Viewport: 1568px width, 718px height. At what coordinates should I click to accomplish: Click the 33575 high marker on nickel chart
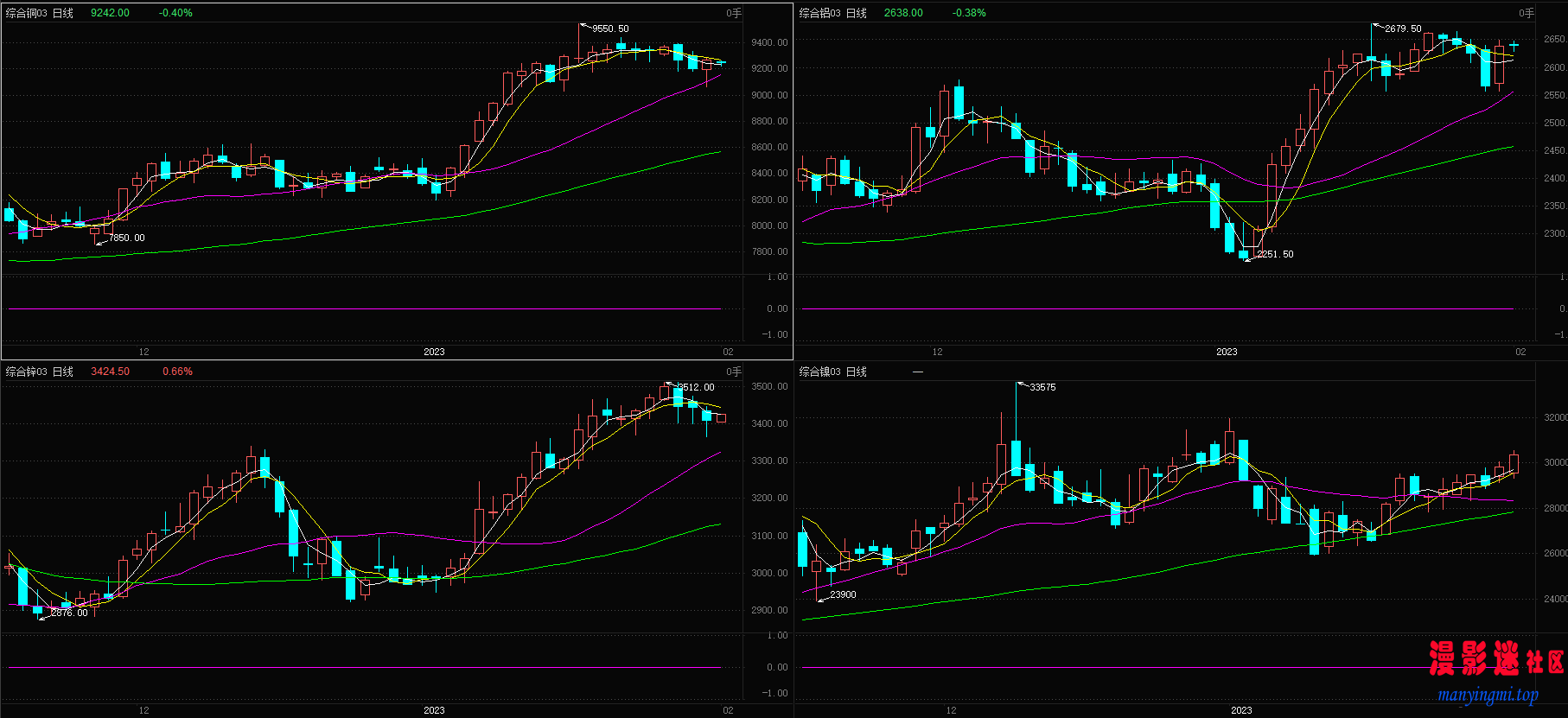[1042, 387]
